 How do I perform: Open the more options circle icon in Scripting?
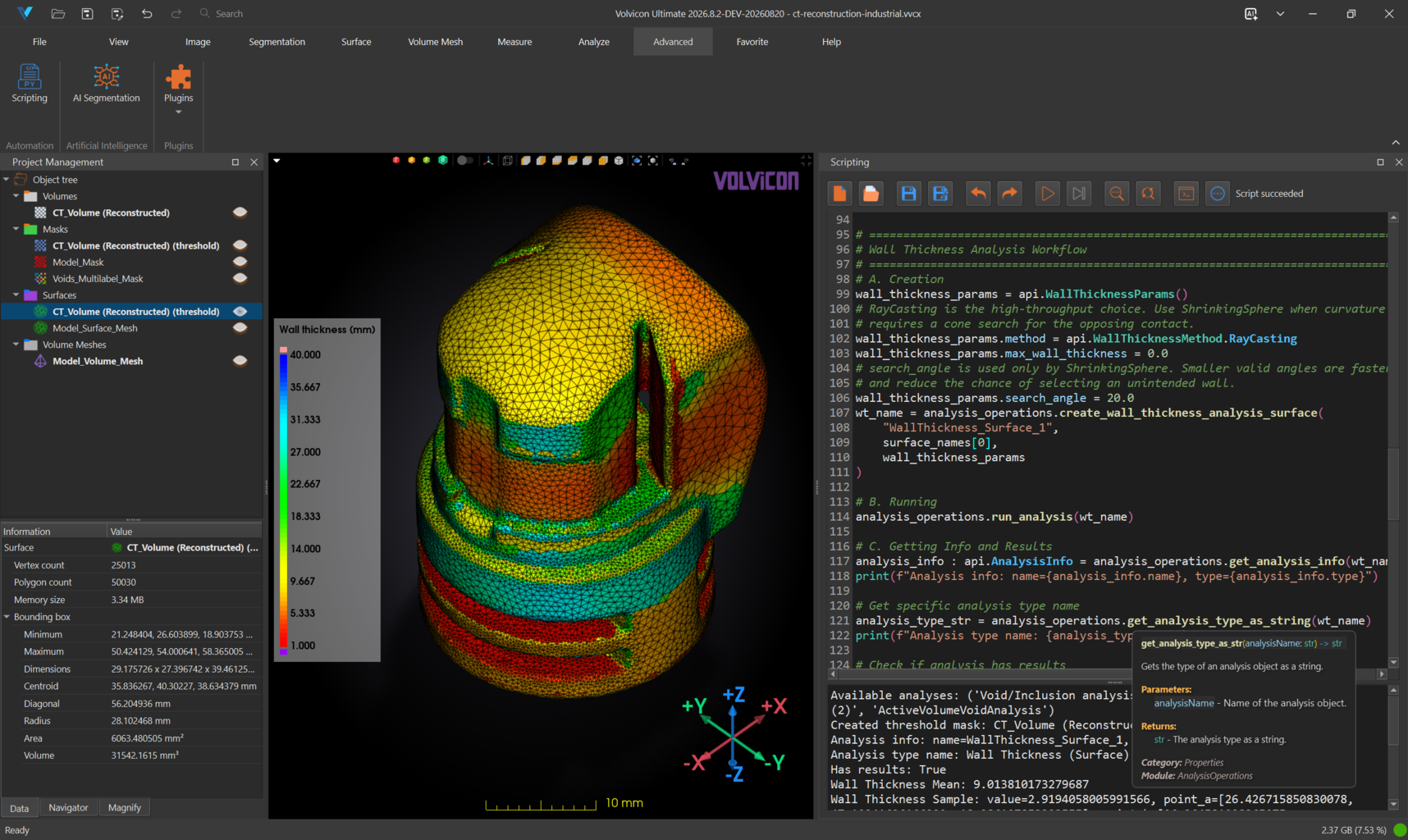point(1218,194)
